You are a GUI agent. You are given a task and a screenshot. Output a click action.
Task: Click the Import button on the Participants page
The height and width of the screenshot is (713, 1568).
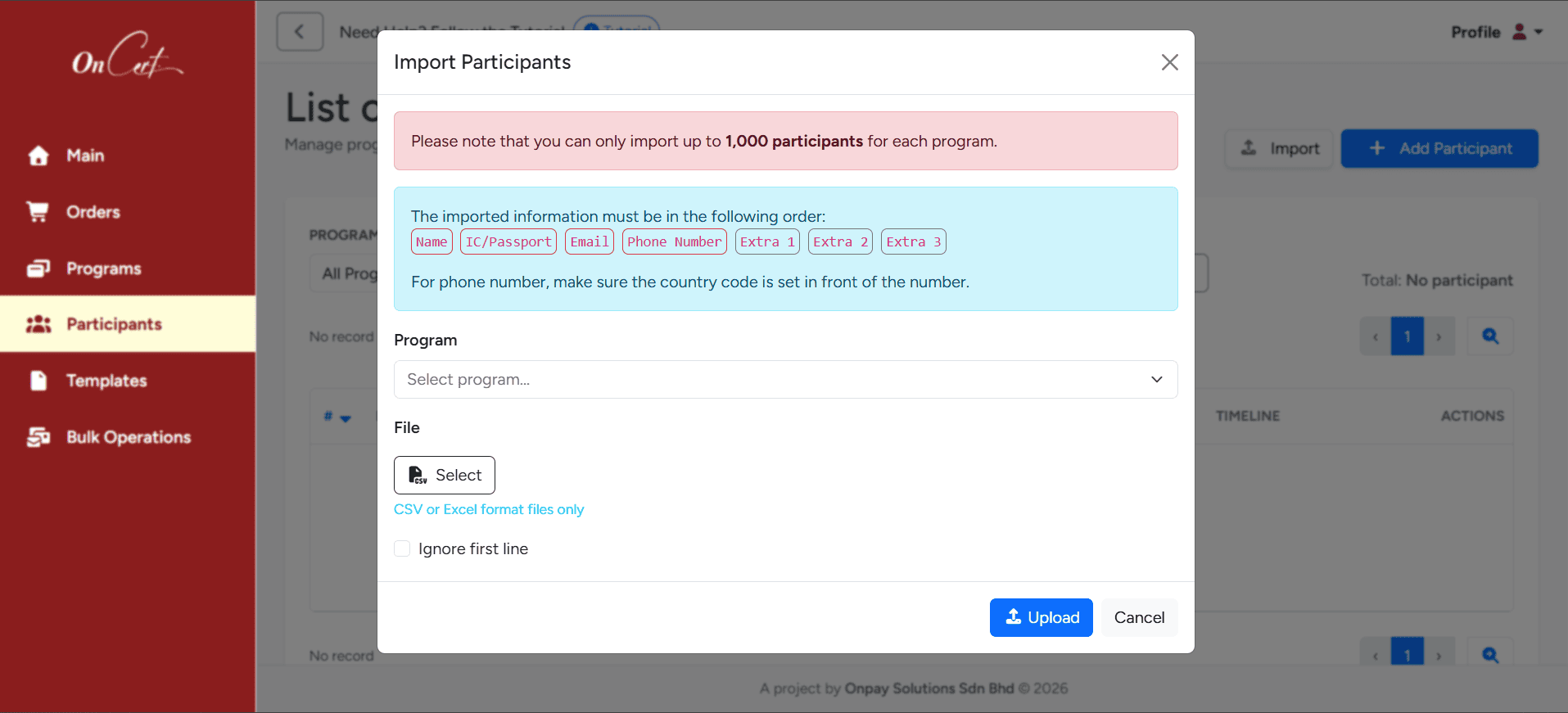[1279, 148]
